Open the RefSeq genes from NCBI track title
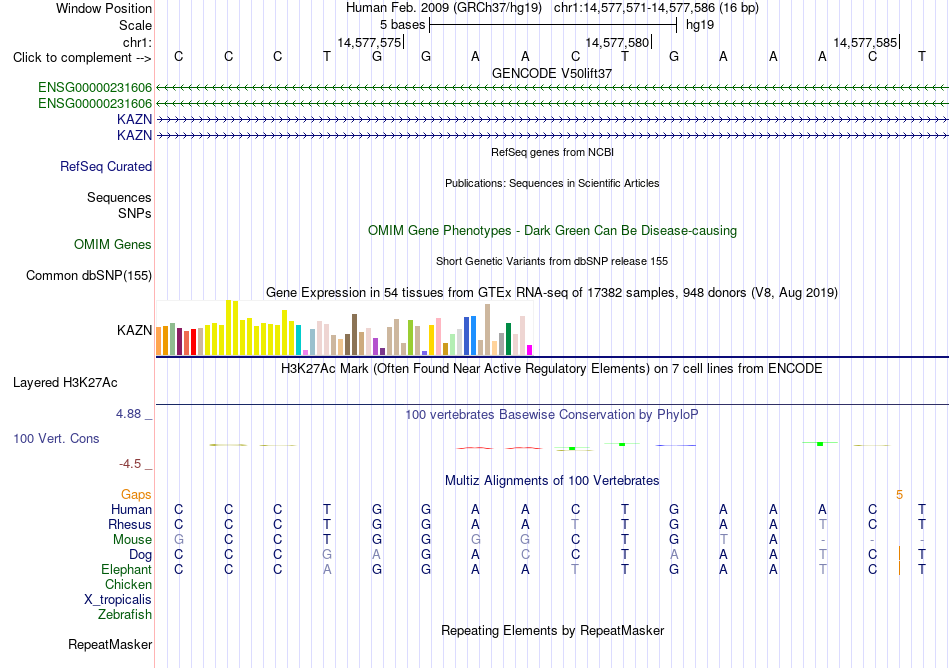This screenshot has width=950, height=668. 552,152
